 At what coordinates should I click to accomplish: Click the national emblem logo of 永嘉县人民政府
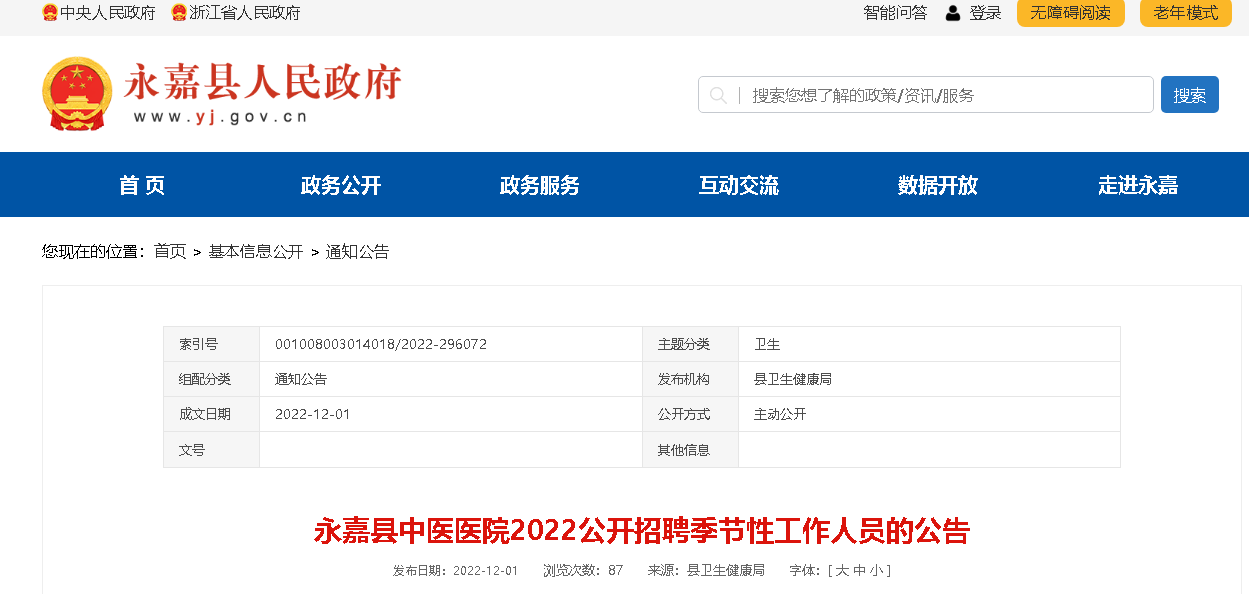78,94
